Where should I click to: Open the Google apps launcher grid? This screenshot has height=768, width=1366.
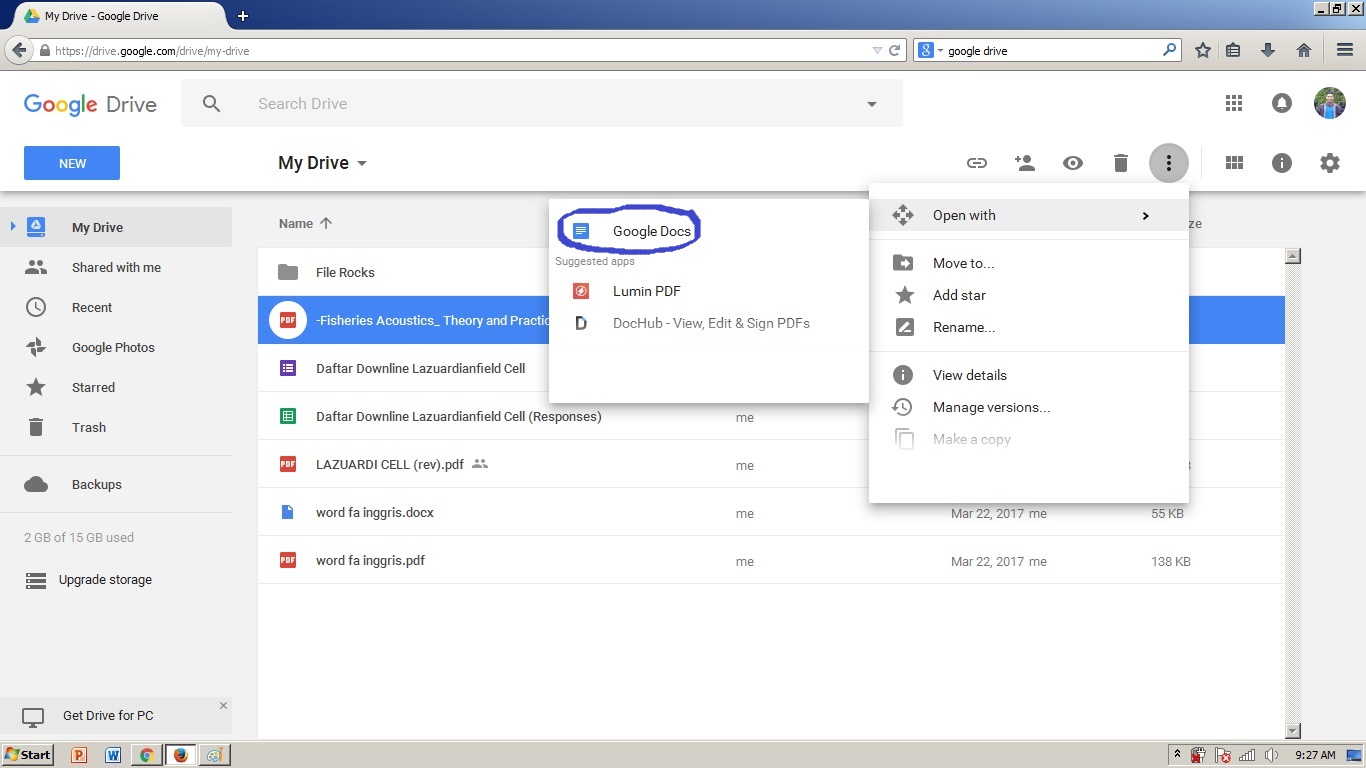coord(1233,103)
